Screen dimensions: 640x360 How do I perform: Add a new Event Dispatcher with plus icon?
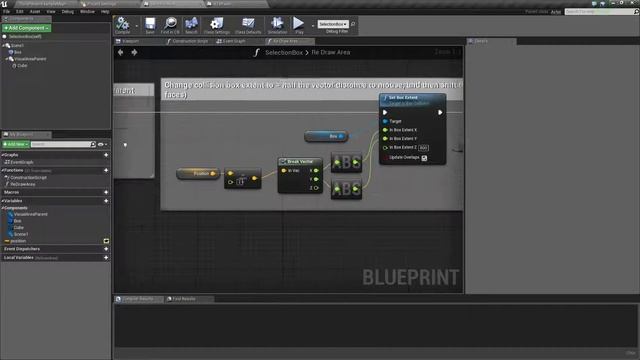pos(106,249)
